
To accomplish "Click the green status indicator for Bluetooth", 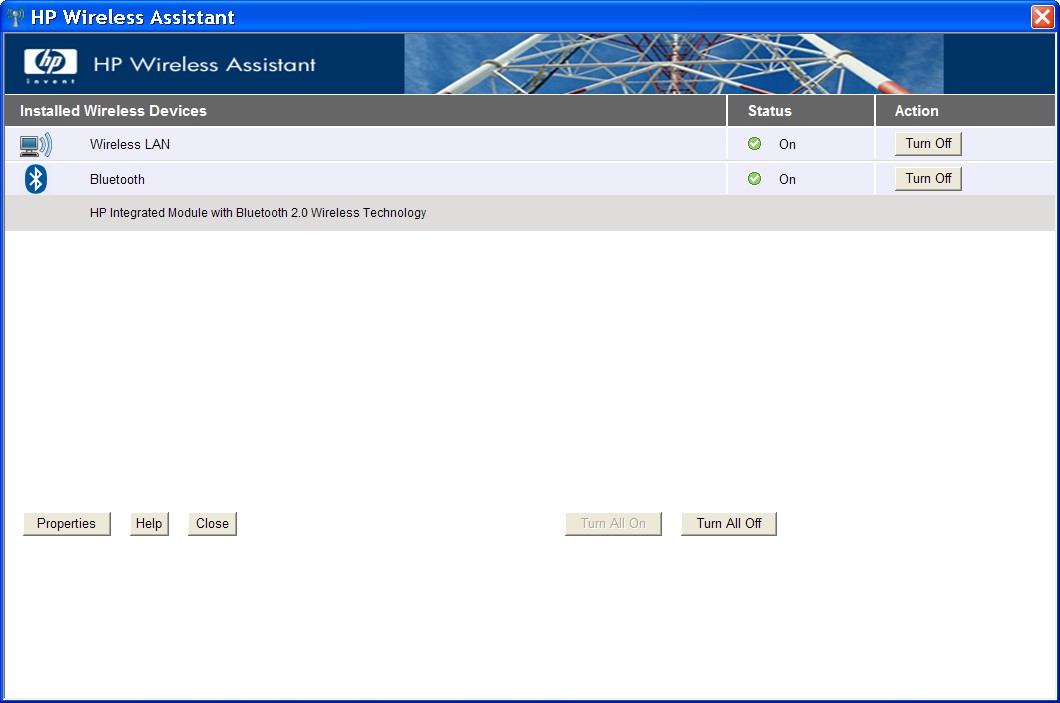I will click(755, 179).
